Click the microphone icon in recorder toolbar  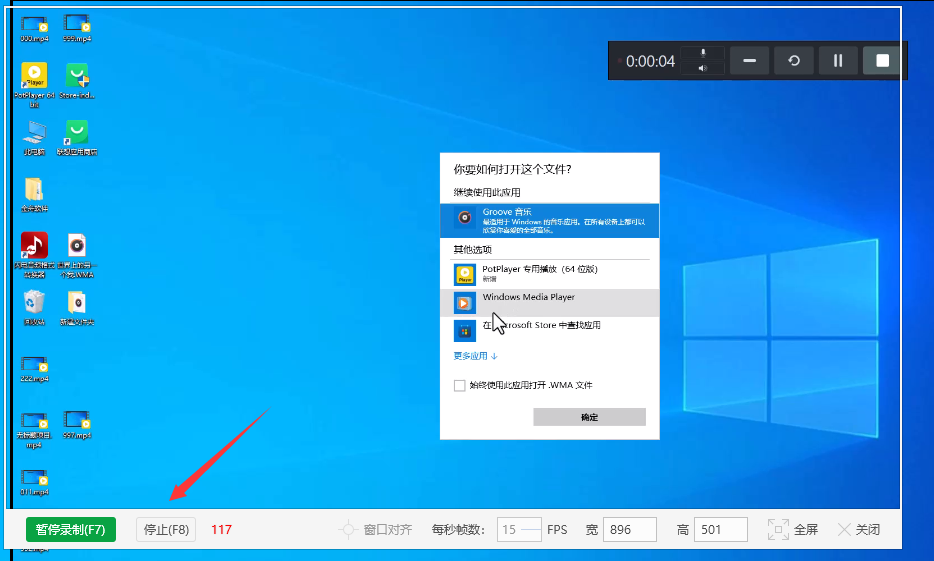click(x=703, y=52)
